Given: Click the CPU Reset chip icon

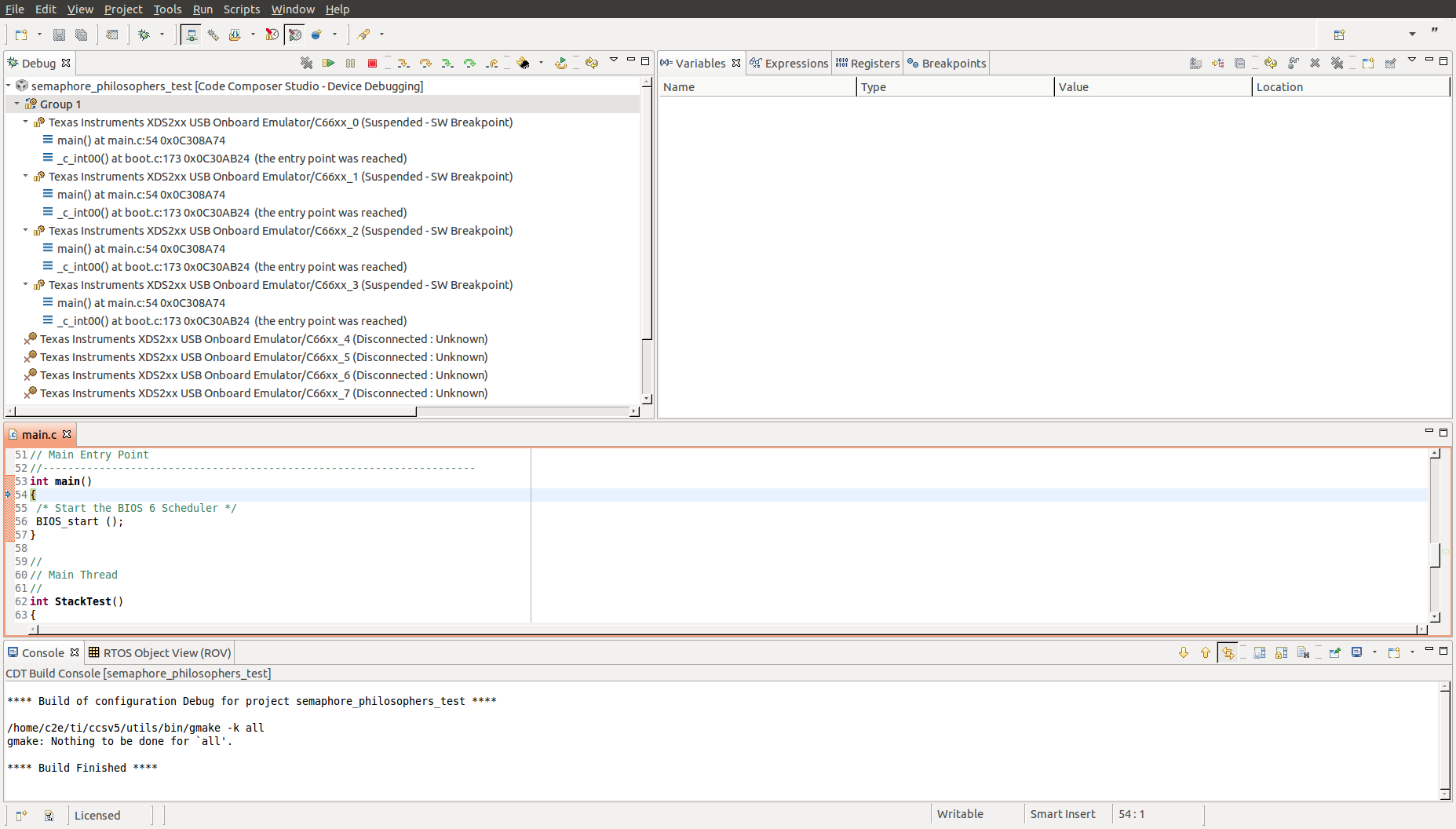Looking at the screenshot, I should tap(523, 63).
